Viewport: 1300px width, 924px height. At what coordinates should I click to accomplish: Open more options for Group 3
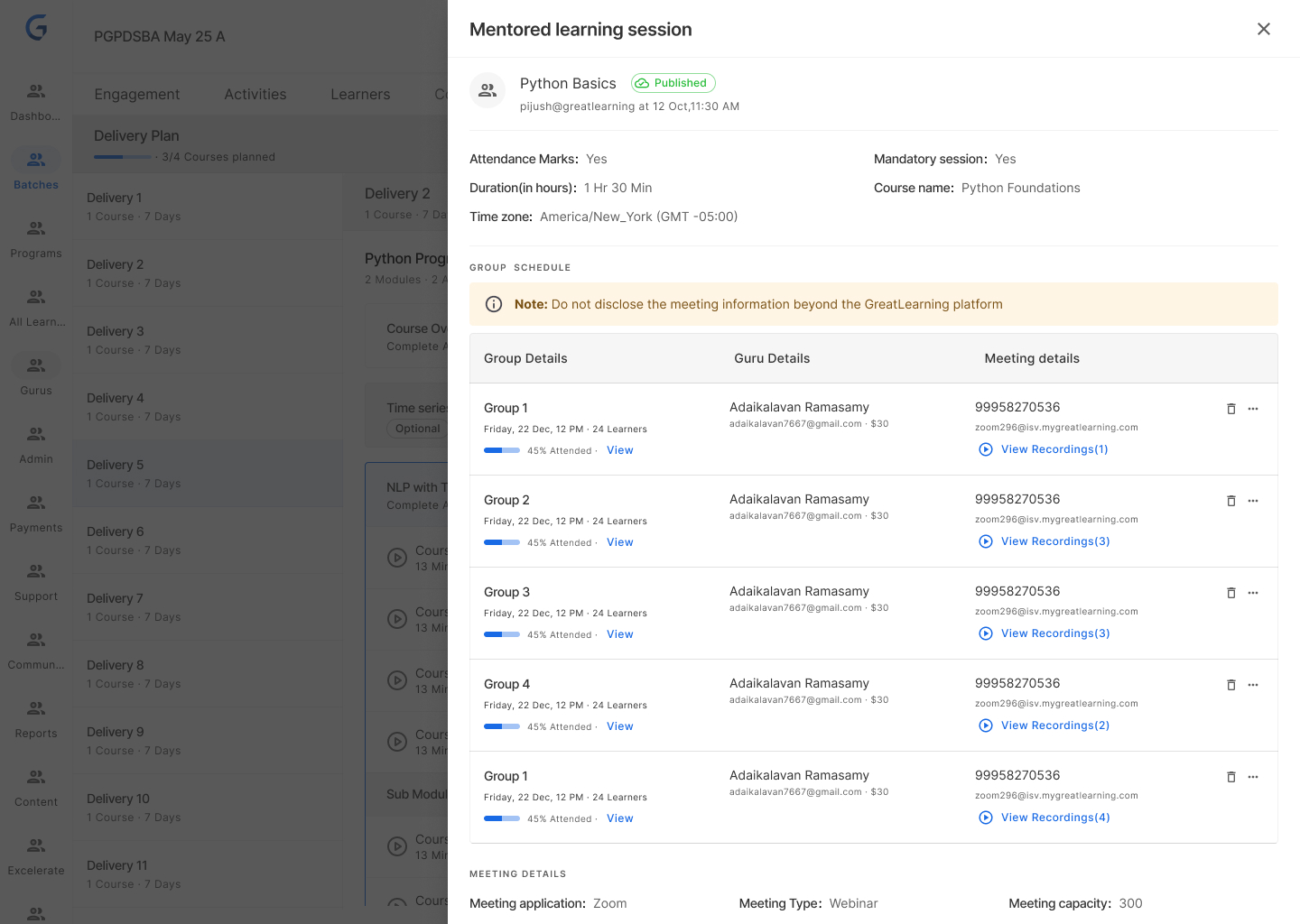(x=1253, y=593)
